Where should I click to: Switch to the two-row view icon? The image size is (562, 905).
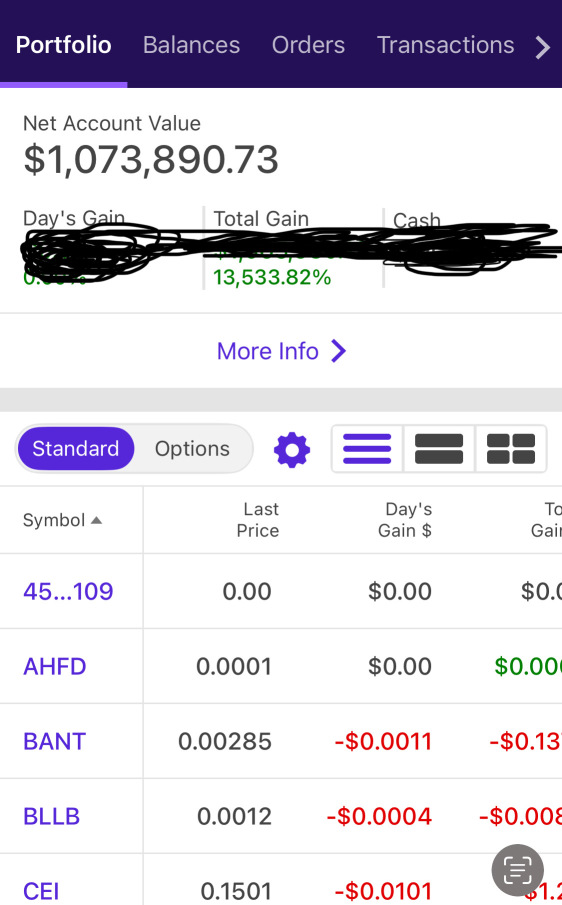(x=439, y=449)
